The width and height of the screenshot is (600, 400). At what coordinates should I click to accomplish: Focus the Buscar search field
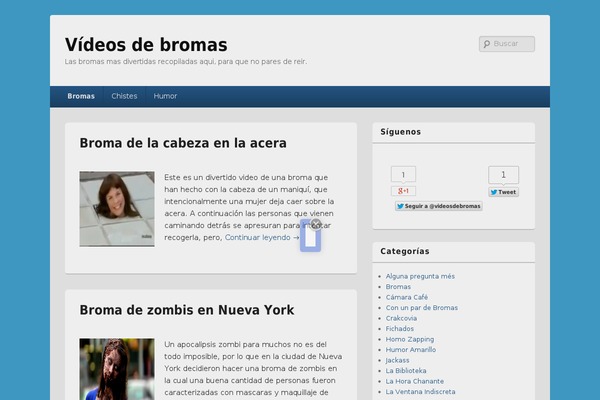[507, 44]
